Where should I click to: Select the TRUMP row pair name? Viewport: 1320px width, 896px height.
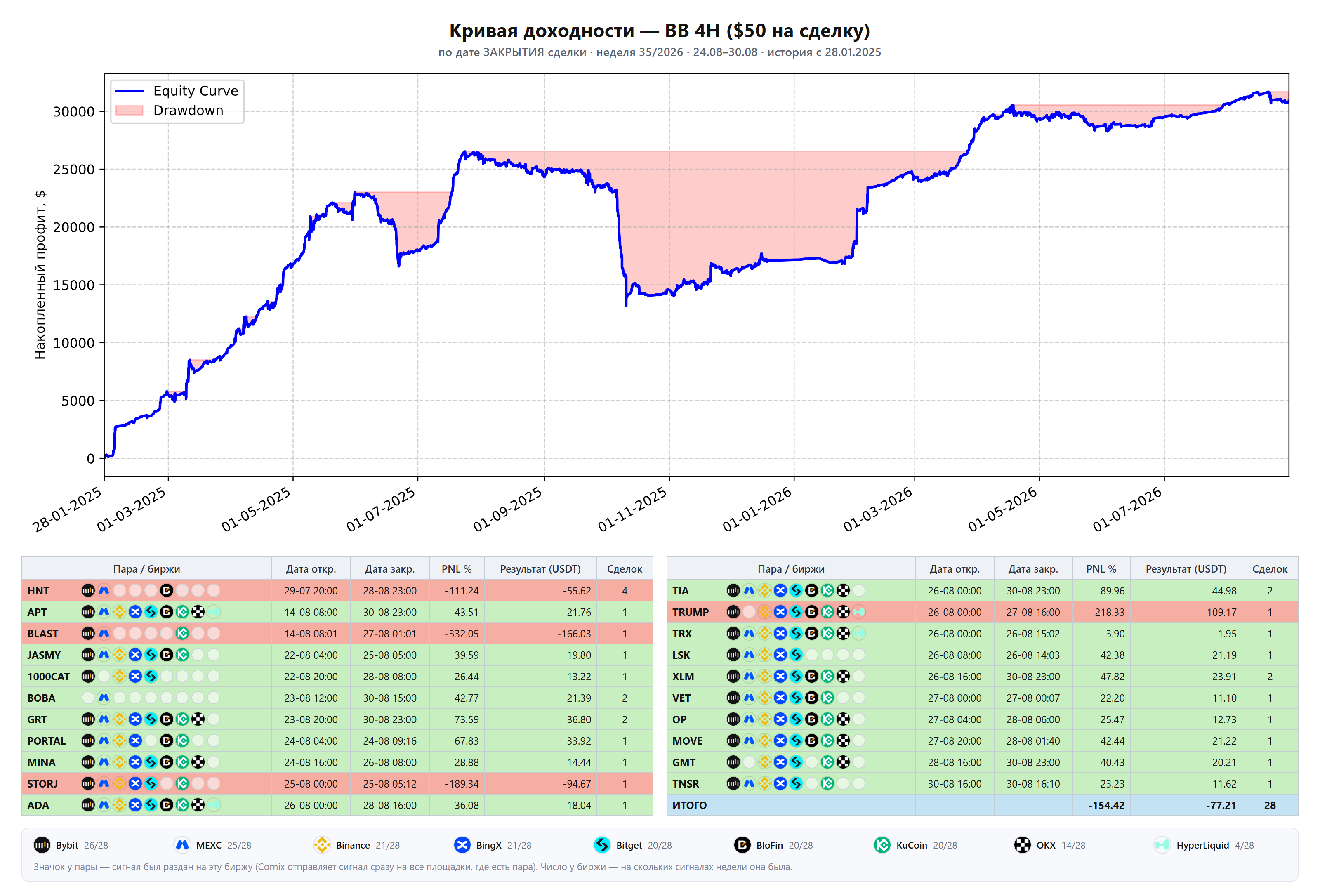click(x=691, y=612)
